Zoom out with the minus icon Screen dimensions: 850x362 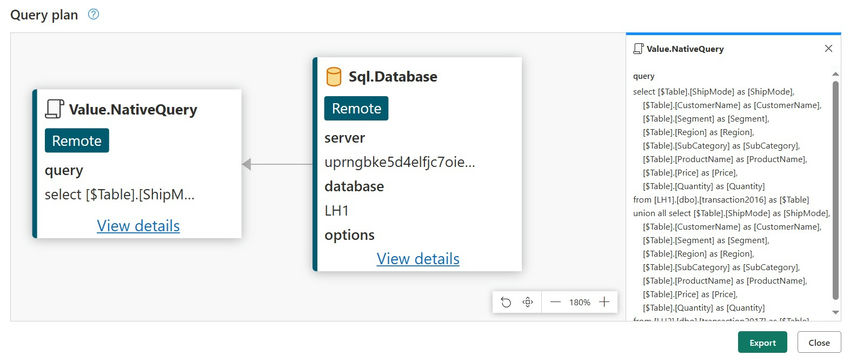pyautogui.click(x=555, y=302)
